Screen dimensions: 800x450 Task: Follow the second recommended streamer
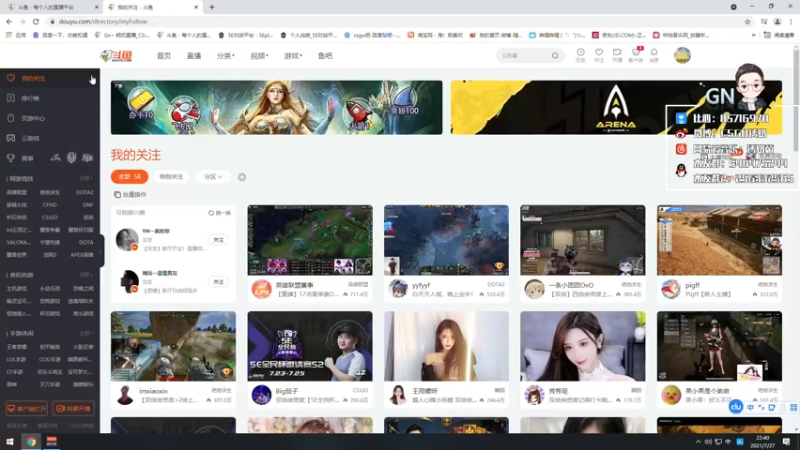click(x=218, y=282)
